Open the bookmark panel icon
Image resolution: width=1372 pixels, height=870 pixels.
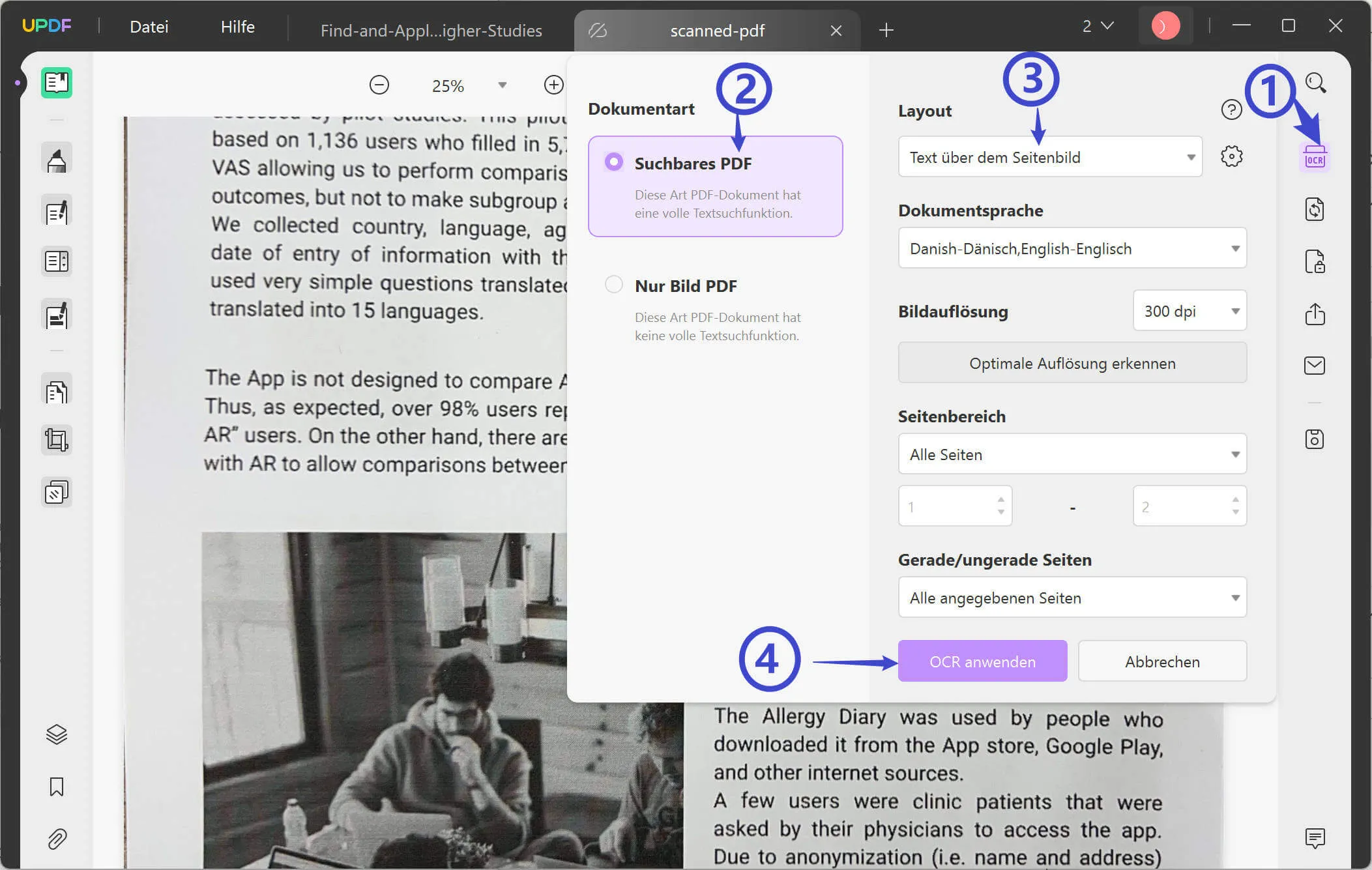point(57,787)
